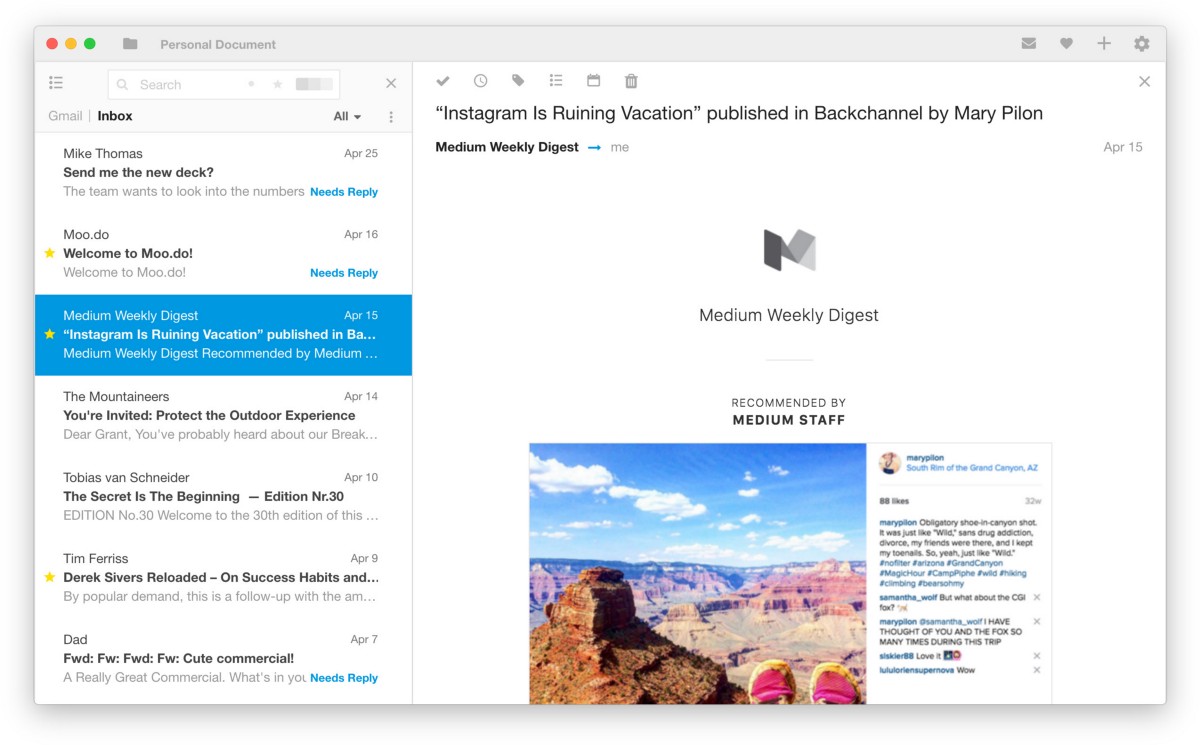This screenshot has height=745, width=1200.
Task: Delete email with the trash icon
Action: point(631,81)
